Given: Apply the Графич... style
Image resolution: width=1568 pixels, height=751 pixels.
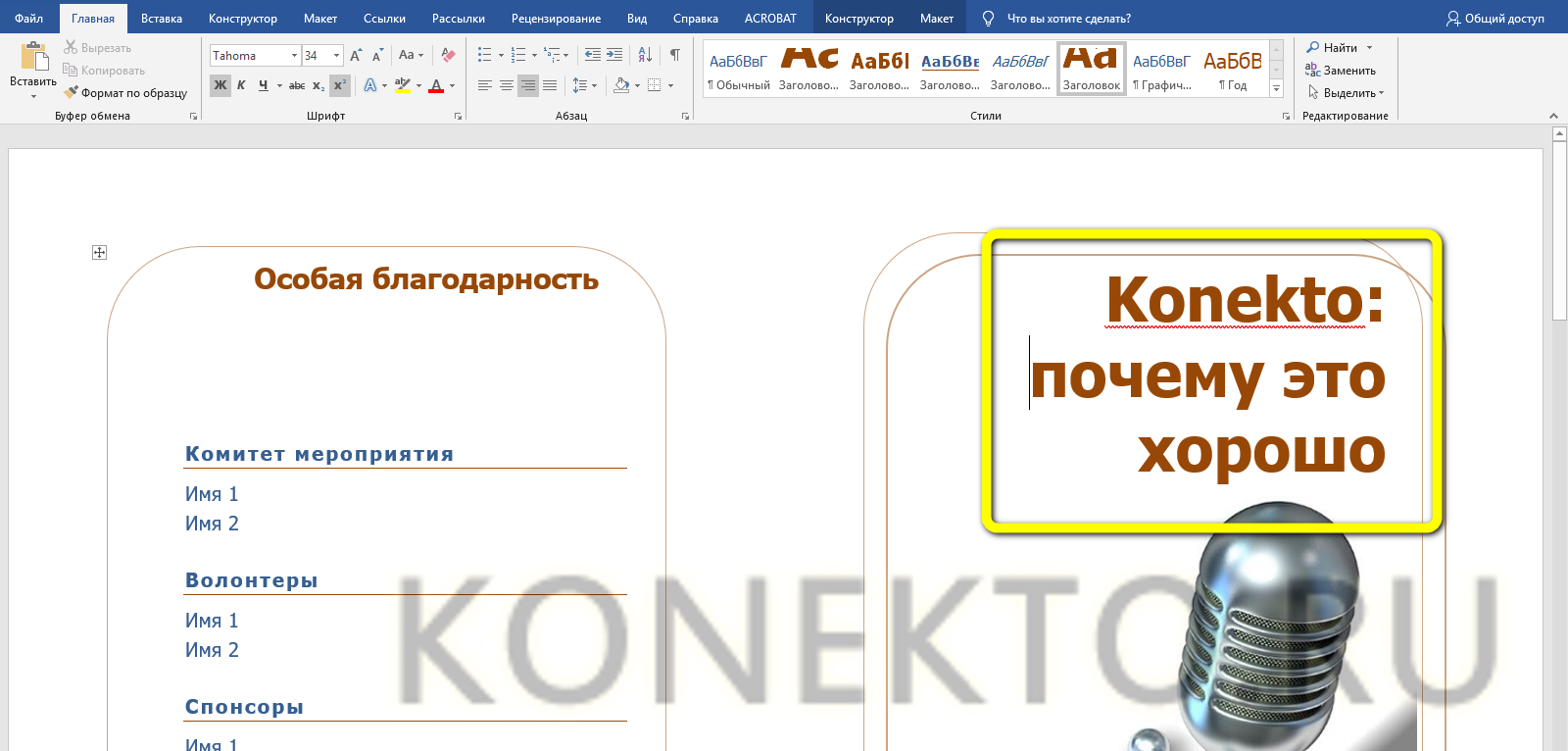Looking at the screenshot, I should click(x=1162, y=69).
